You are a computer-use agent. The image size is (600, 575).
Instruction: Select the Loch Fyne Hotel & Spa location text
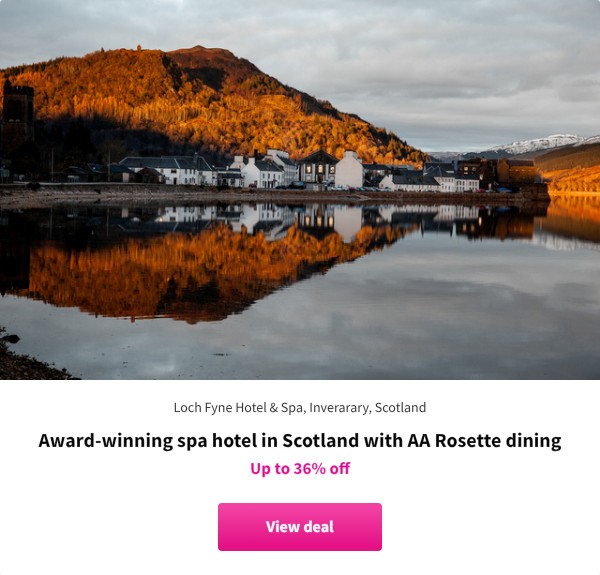click(300, 407)
